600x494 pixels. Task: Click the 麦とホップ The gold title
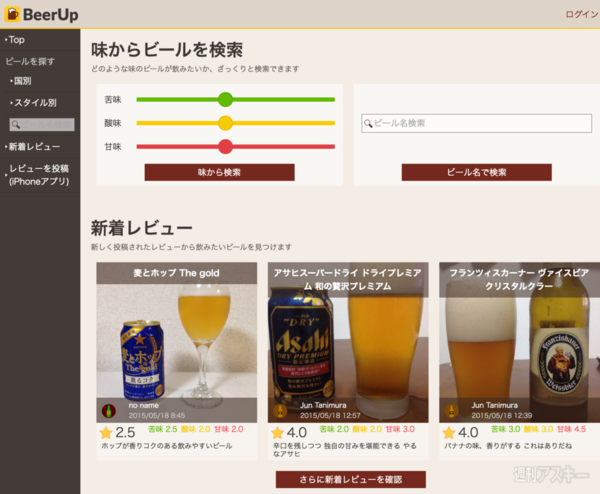(176, 273)
